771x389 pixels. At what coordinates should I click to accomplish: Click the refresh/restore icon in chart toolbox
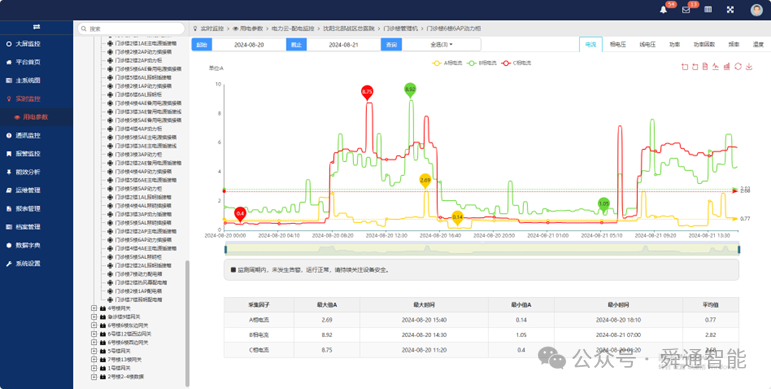[738, 67]
